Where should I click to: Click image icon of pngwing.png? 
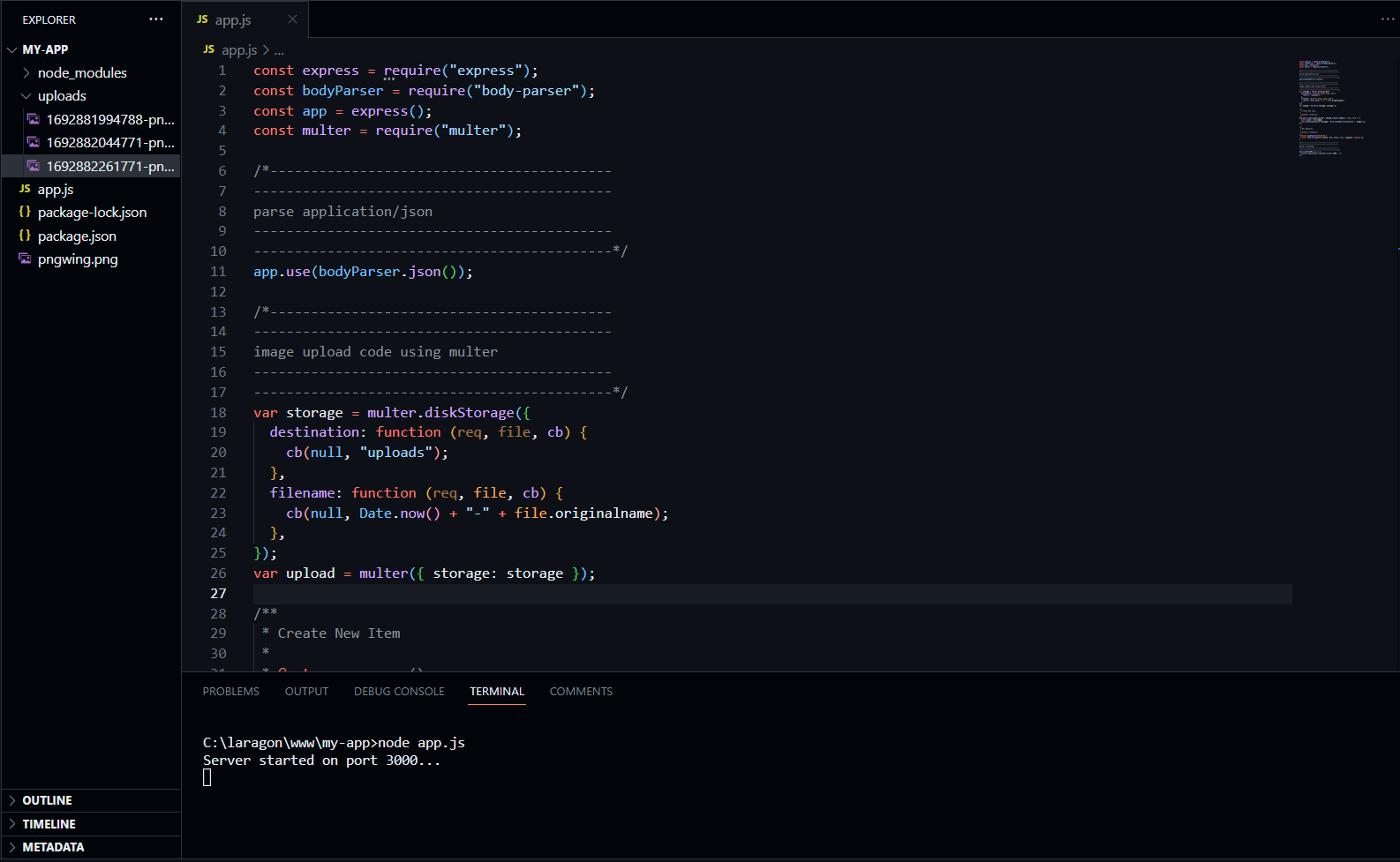pos(25,259)
